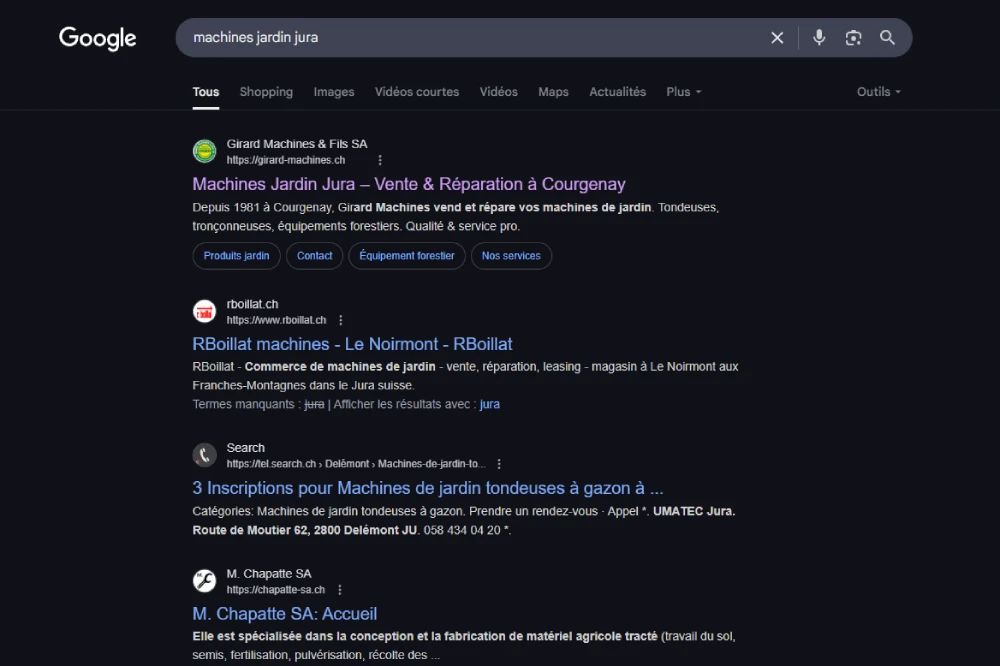Select the Tous tab

coord(206,92)
